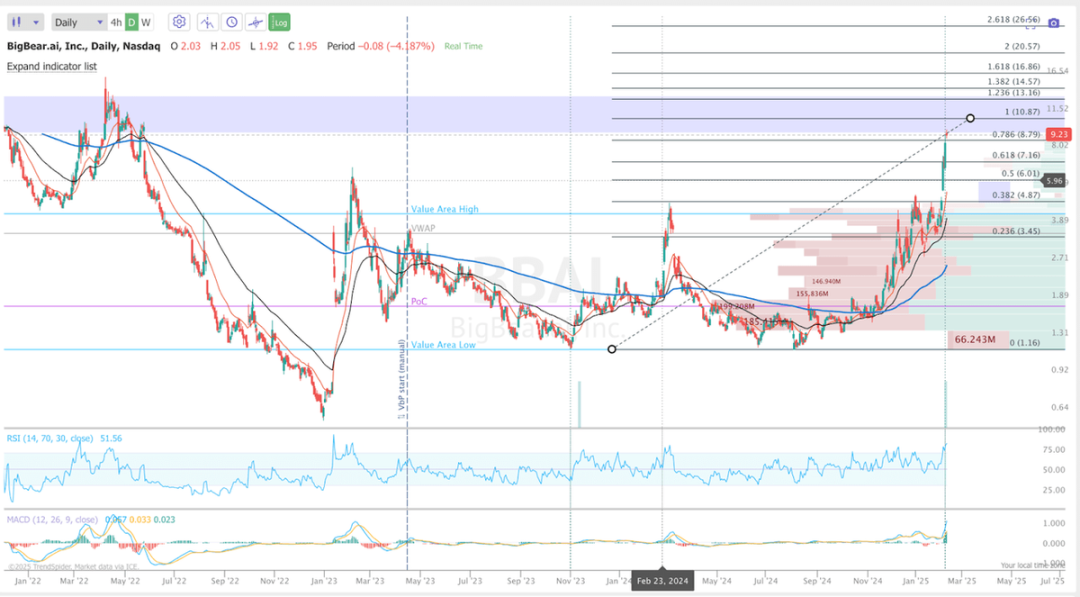Click the Jan '23 time axis label
The image size is (1080, 597).
(x=324, y=580)
